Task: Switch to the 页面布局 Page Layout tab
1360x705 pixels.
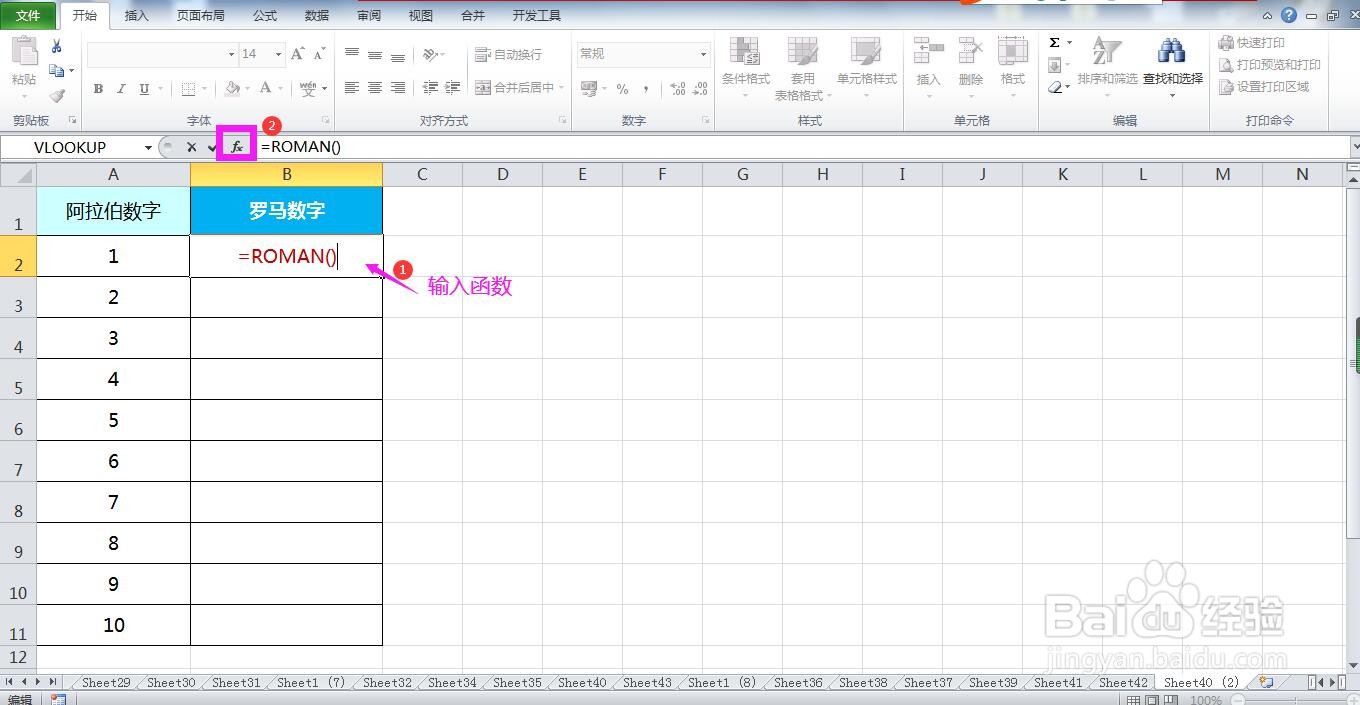Action: pos(200,16)
